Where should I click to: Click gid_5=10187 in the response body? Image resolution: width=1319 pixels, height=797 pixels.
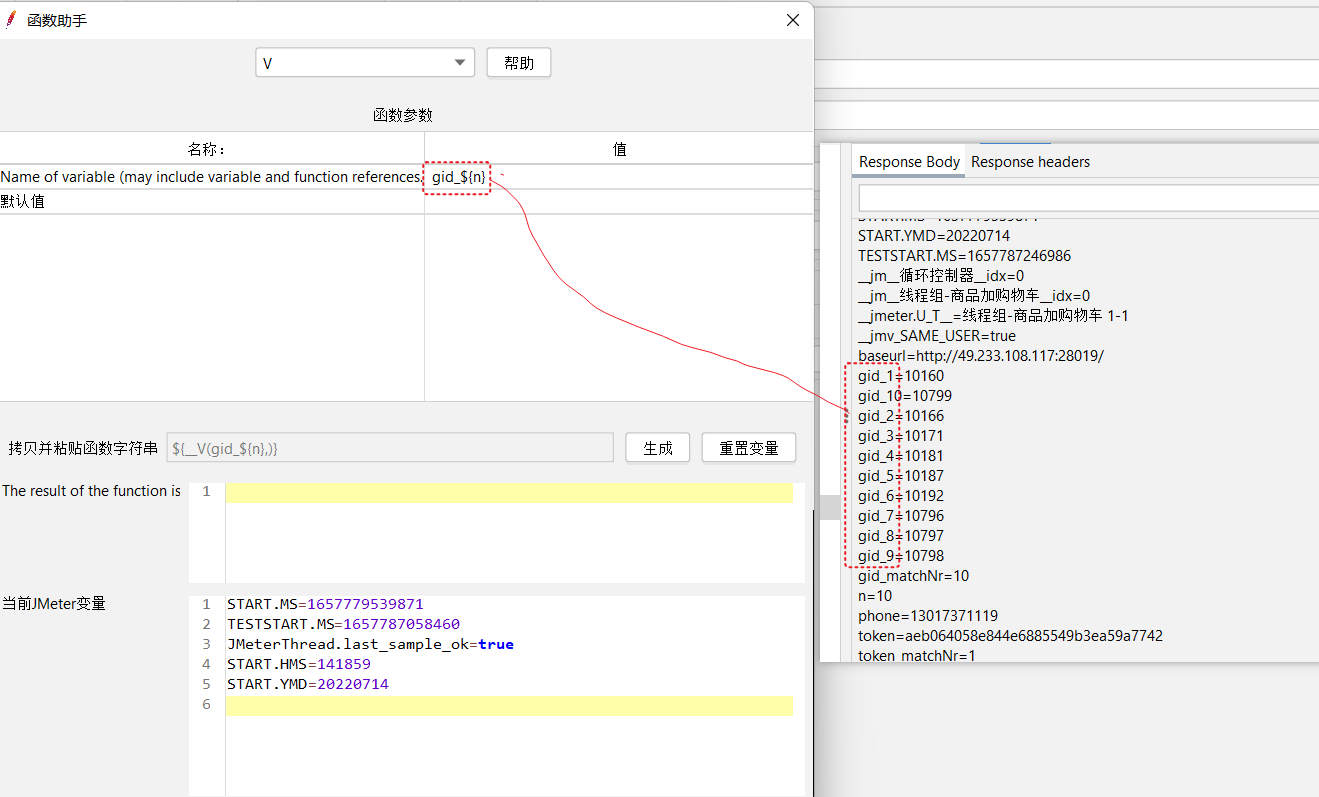pyautogui.click(x=900, y=476)
